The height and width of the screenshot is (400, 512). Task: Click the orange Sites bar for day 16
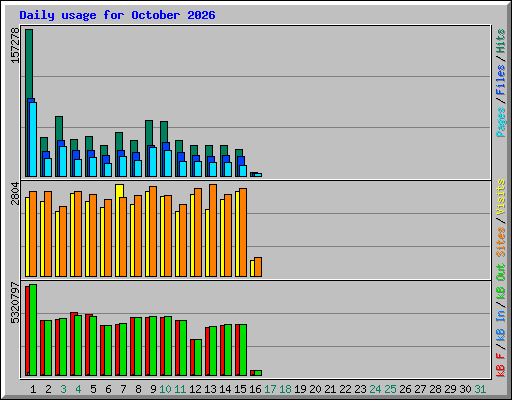point(258,267)
